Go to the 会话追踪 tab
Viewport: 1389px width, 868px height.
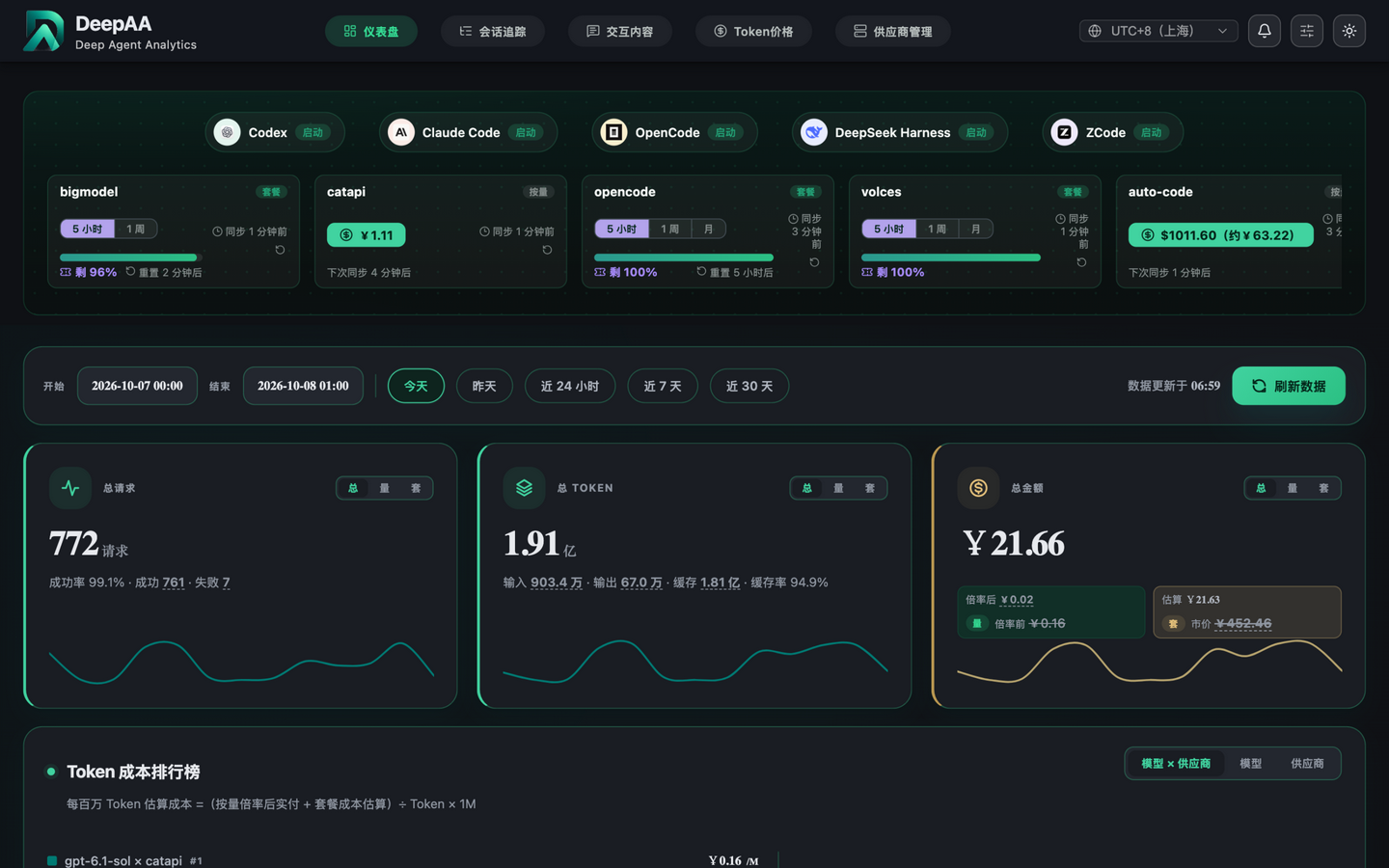click(492, 31)
